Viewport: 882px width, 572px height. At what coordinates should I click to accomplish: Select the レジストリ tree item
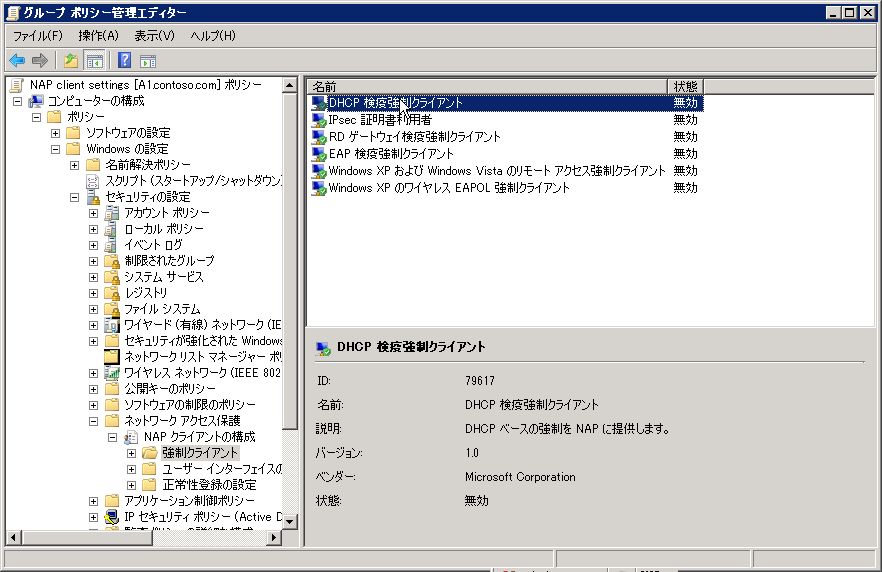click(x=146, y=293)
